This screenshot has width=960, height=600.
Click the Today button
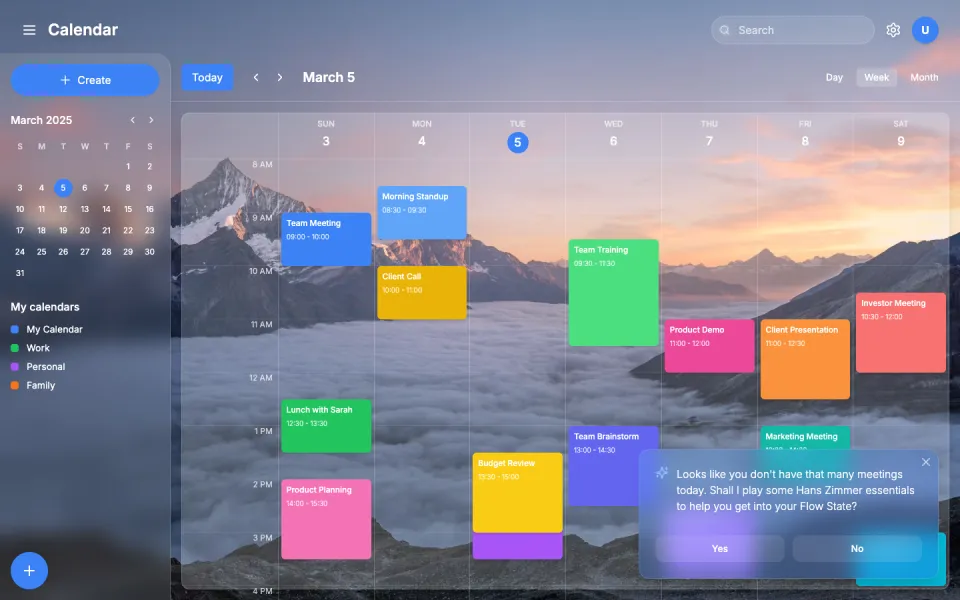point(207,77)
